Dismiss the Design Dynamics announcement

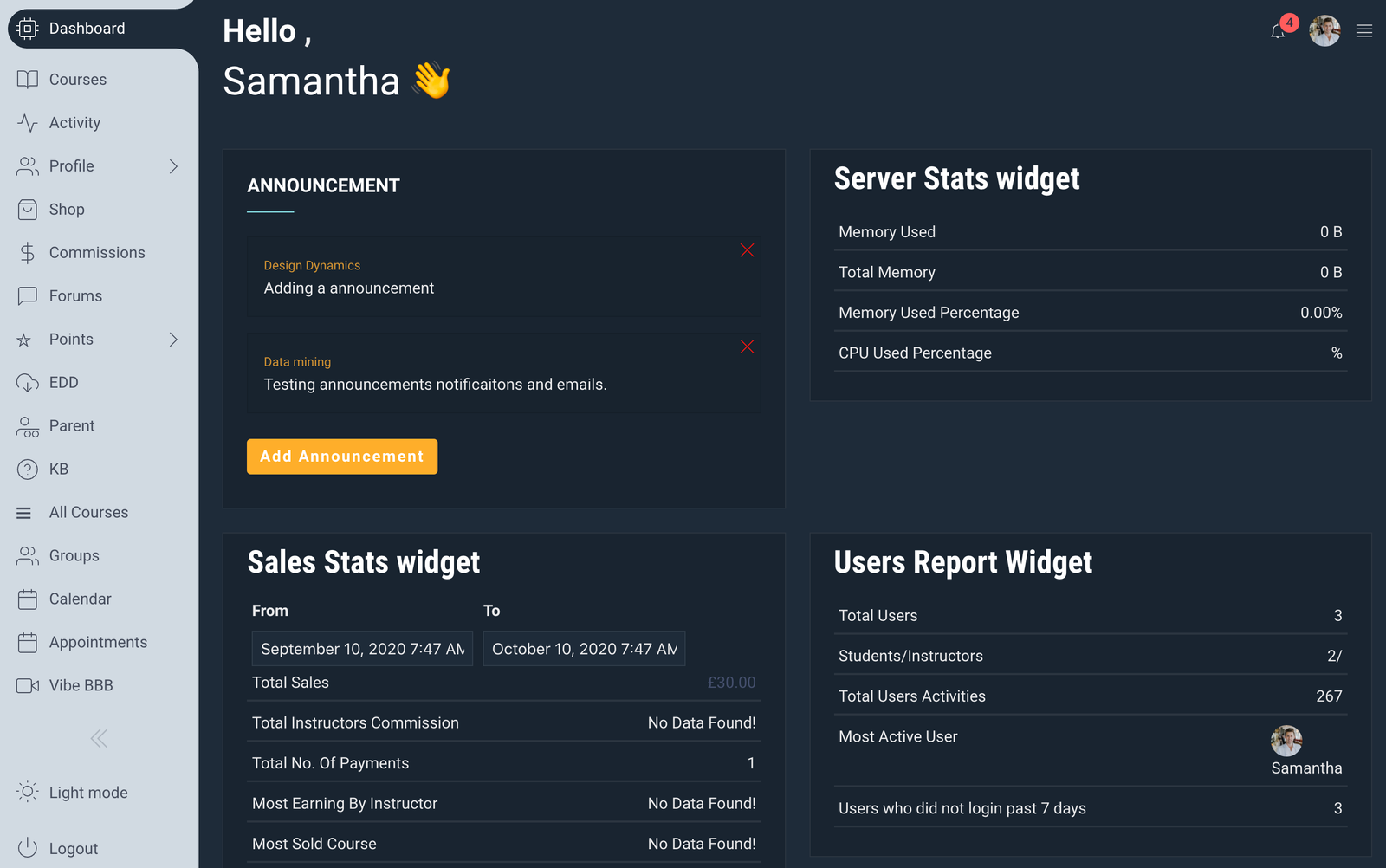[747, 250]
